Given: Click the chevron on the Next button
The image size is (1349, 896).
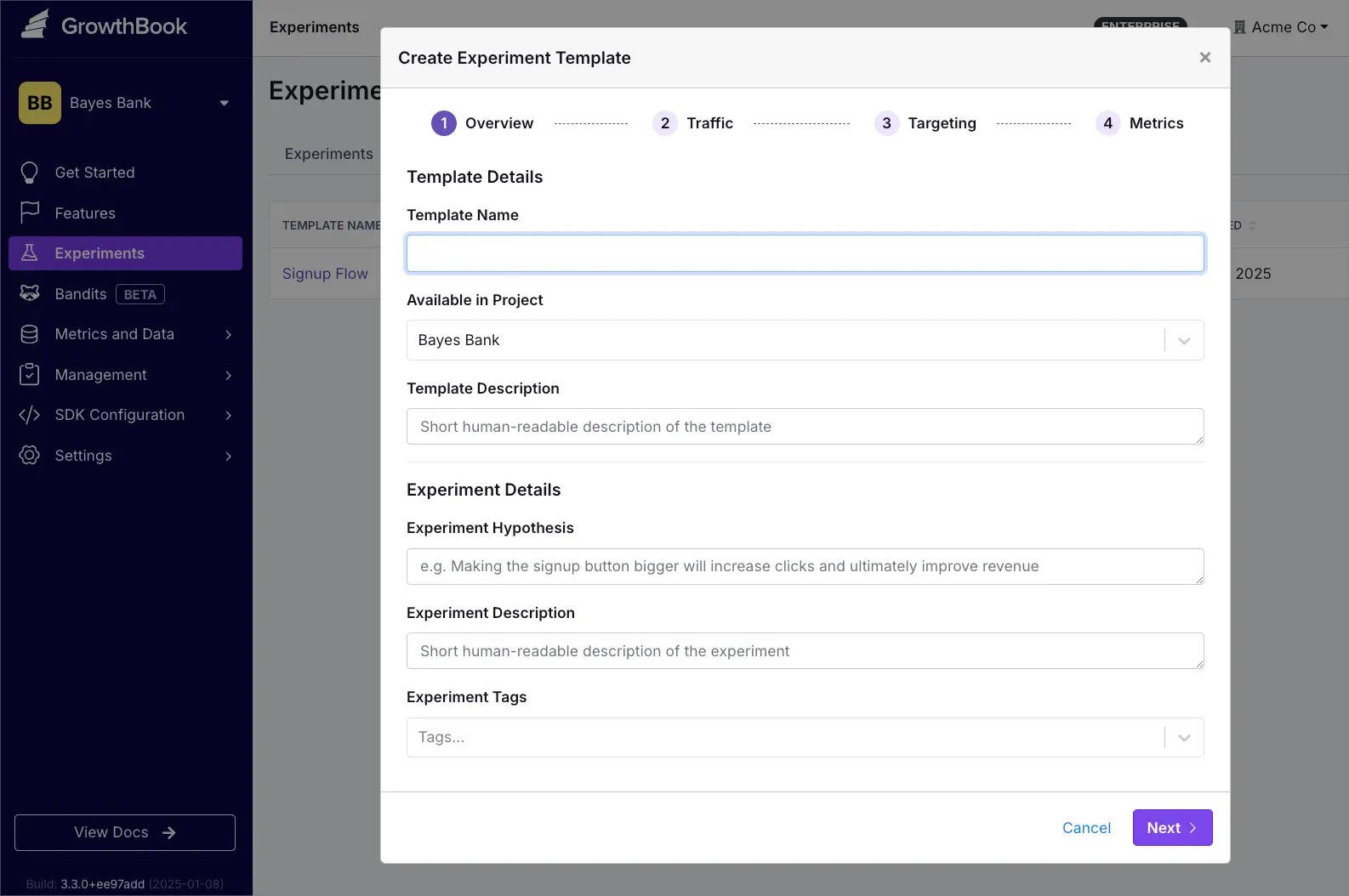Looking at the screenshot, I should tap(1192, 828).
